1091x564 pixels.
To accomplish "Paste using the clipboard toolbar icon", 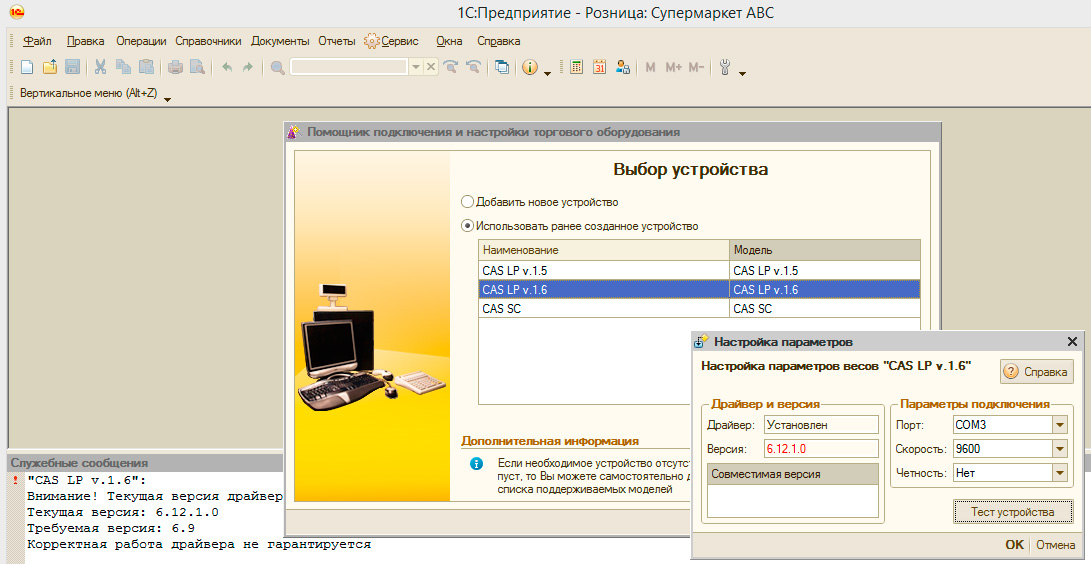I will [146, 67].
